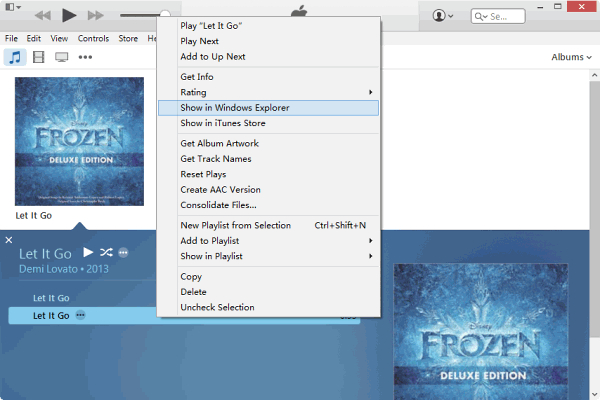
Task: Shuffle the Let It Go album
Action: tap(106, 252)
